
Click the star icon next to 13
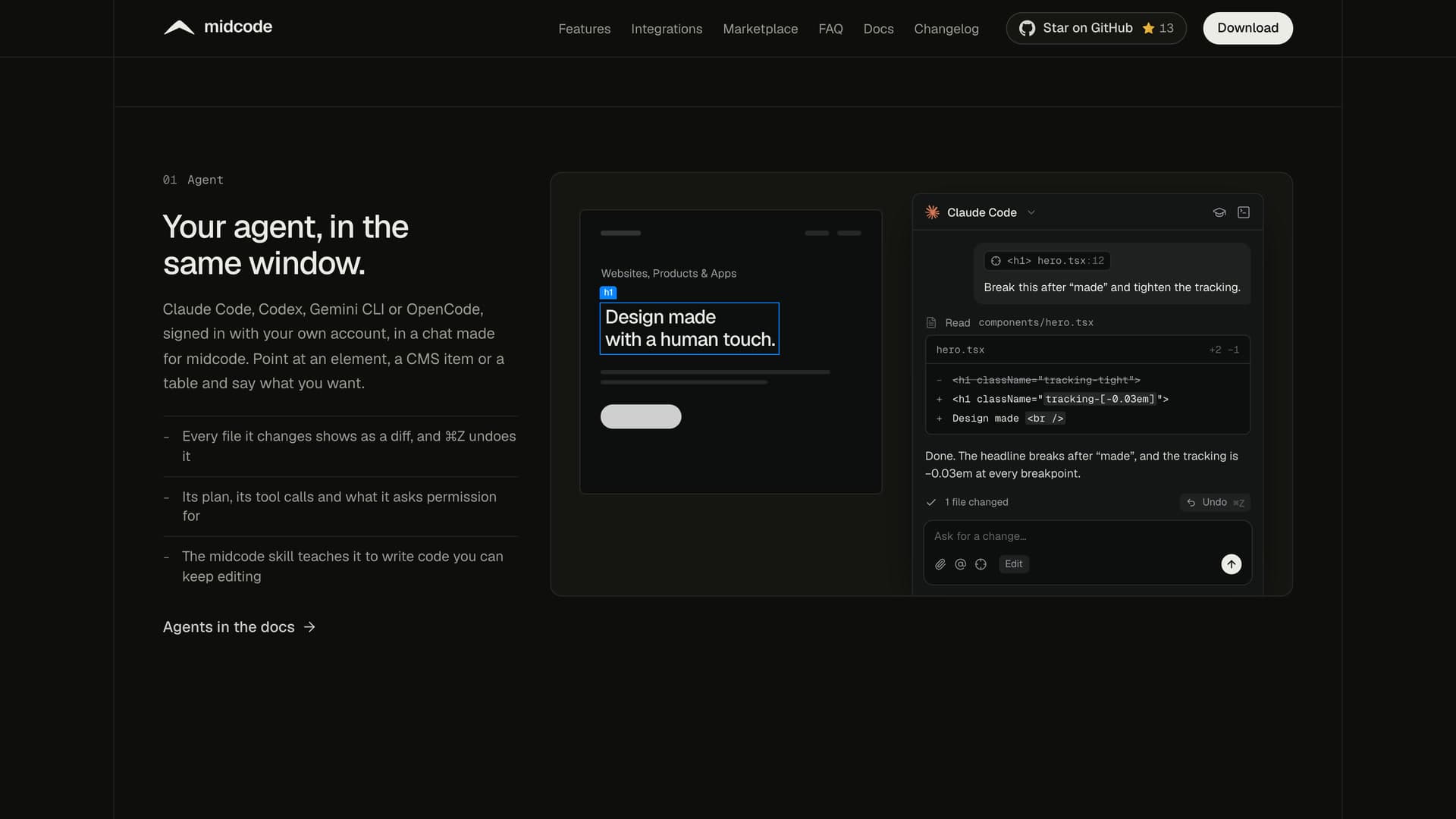pos(1148,28)
